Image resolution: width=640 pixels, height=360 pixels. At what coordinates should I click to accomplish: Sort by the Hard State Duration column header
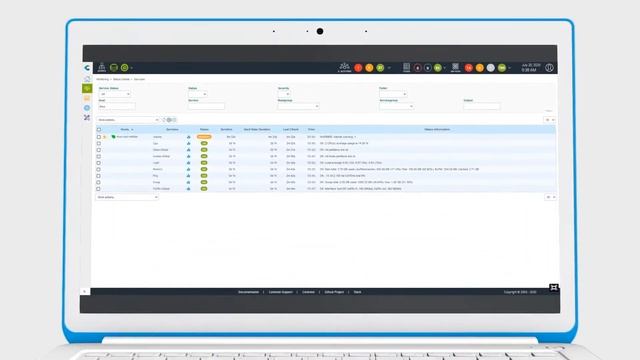point(257,129)
